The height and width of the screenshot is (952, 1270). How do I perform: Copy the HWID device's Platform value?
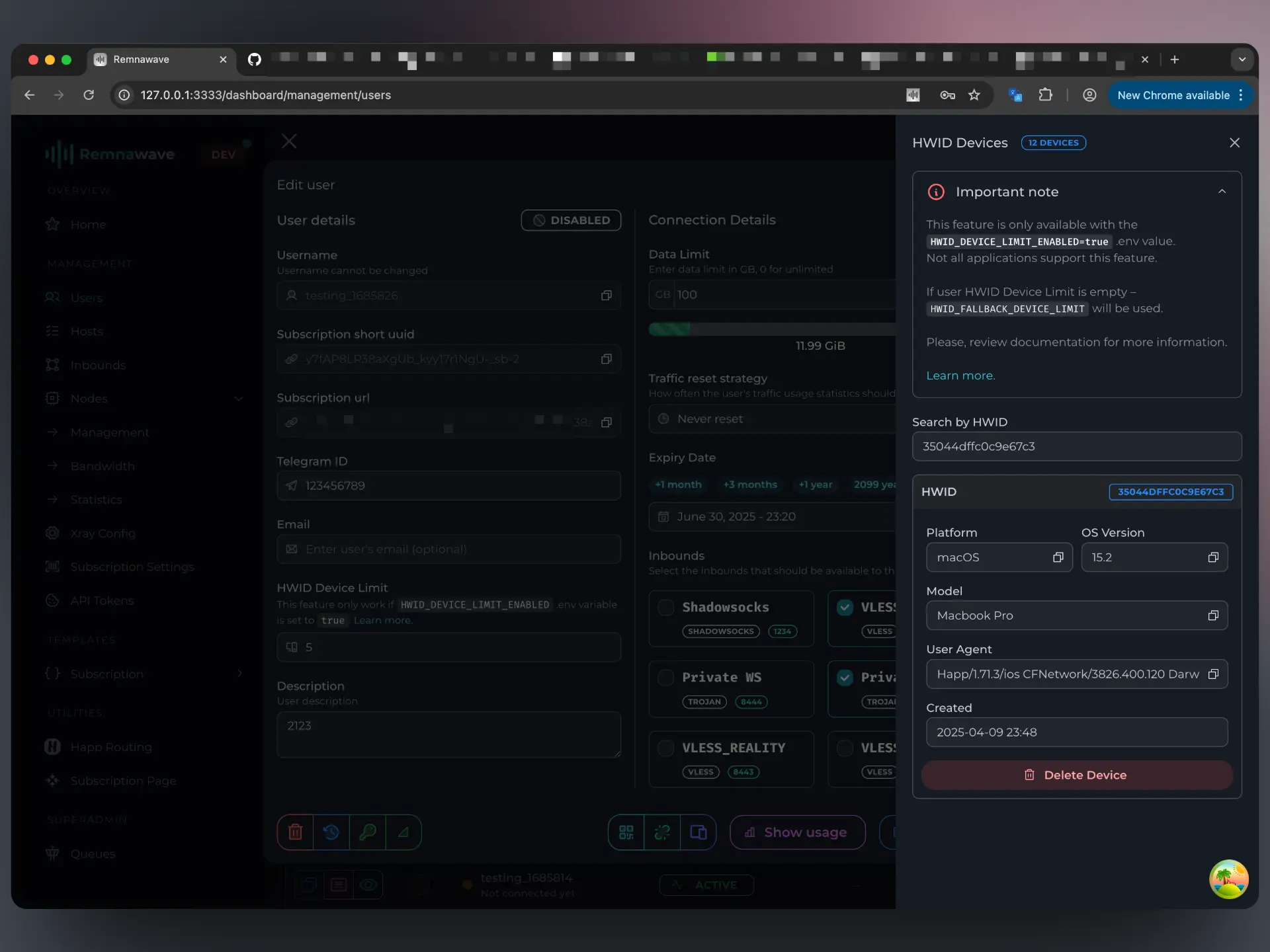(1056, 557)
